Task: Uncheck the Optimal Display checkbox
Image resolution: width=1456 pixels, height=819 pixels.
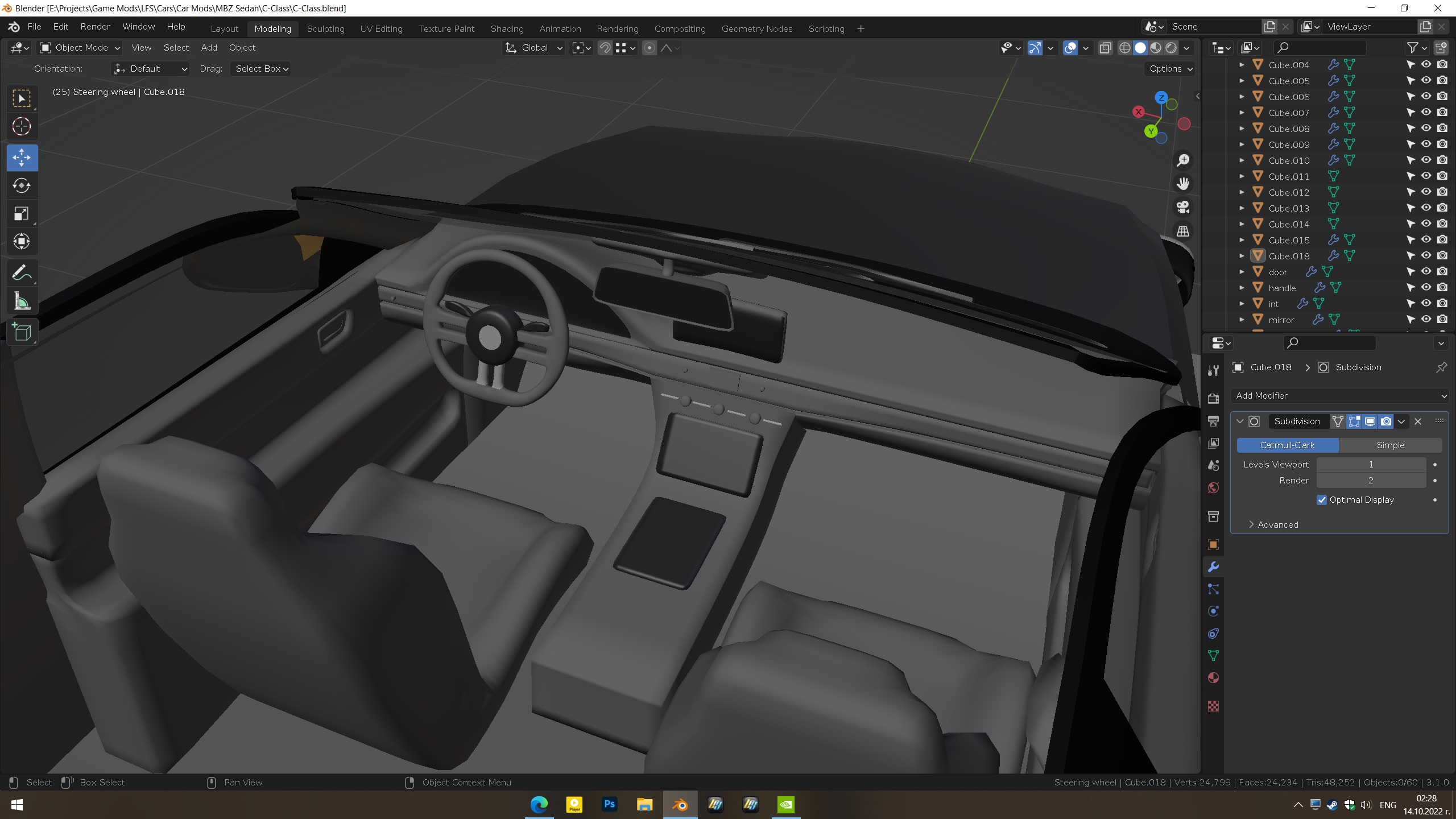Action: 1322,500
